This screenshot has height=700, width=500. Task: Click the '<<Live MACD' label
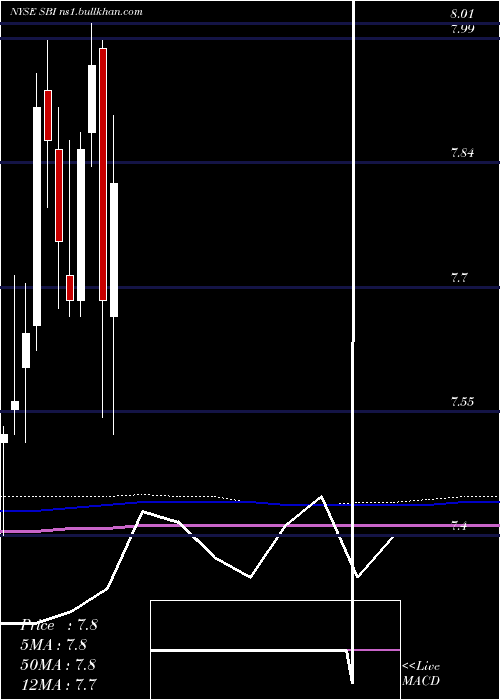point(421,673)
